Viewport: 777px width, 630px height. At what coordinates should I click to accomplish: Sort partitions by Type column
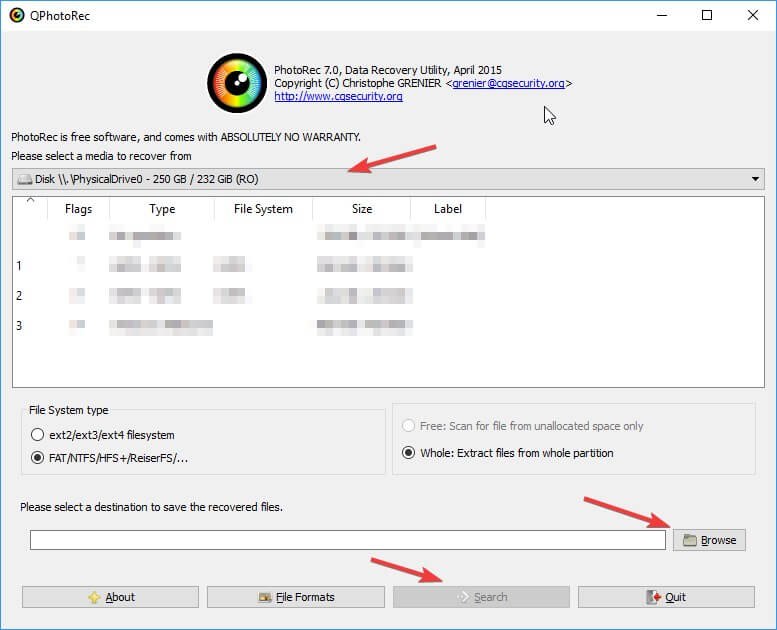point(162,209)
